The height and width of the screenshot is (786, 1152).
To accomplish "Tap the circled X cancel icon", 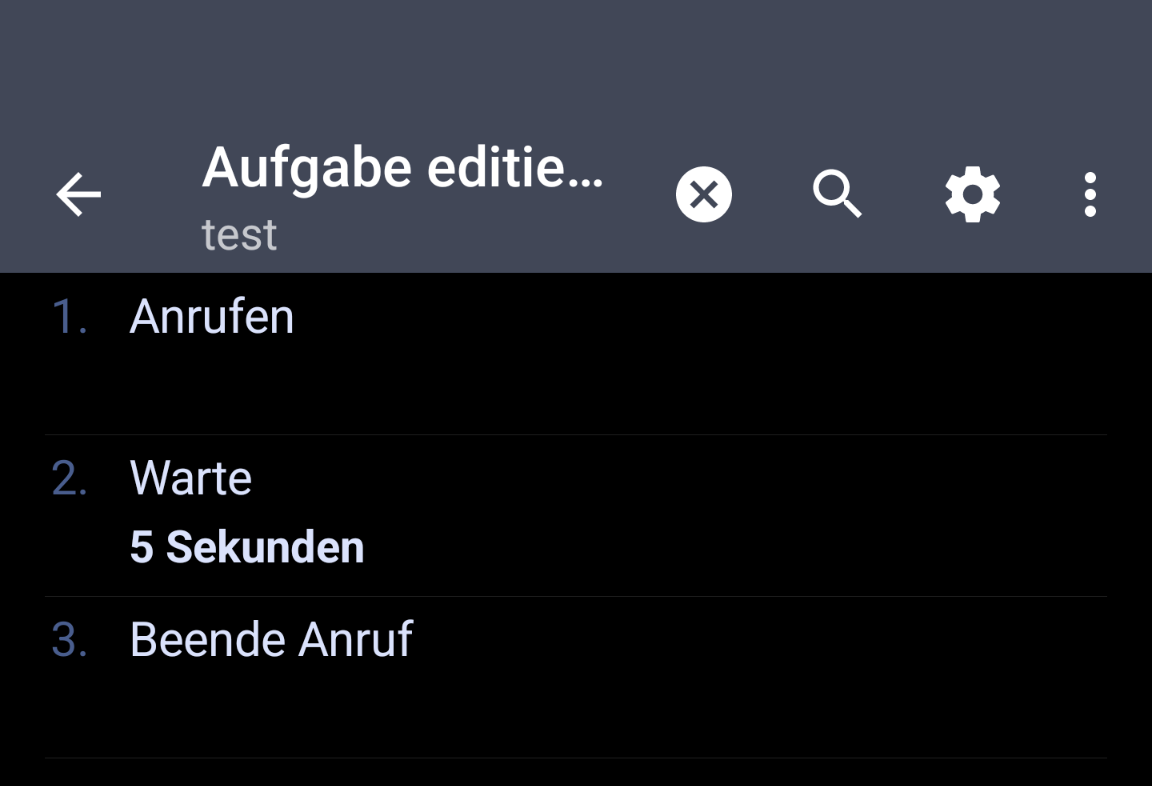I will [703, 194].
